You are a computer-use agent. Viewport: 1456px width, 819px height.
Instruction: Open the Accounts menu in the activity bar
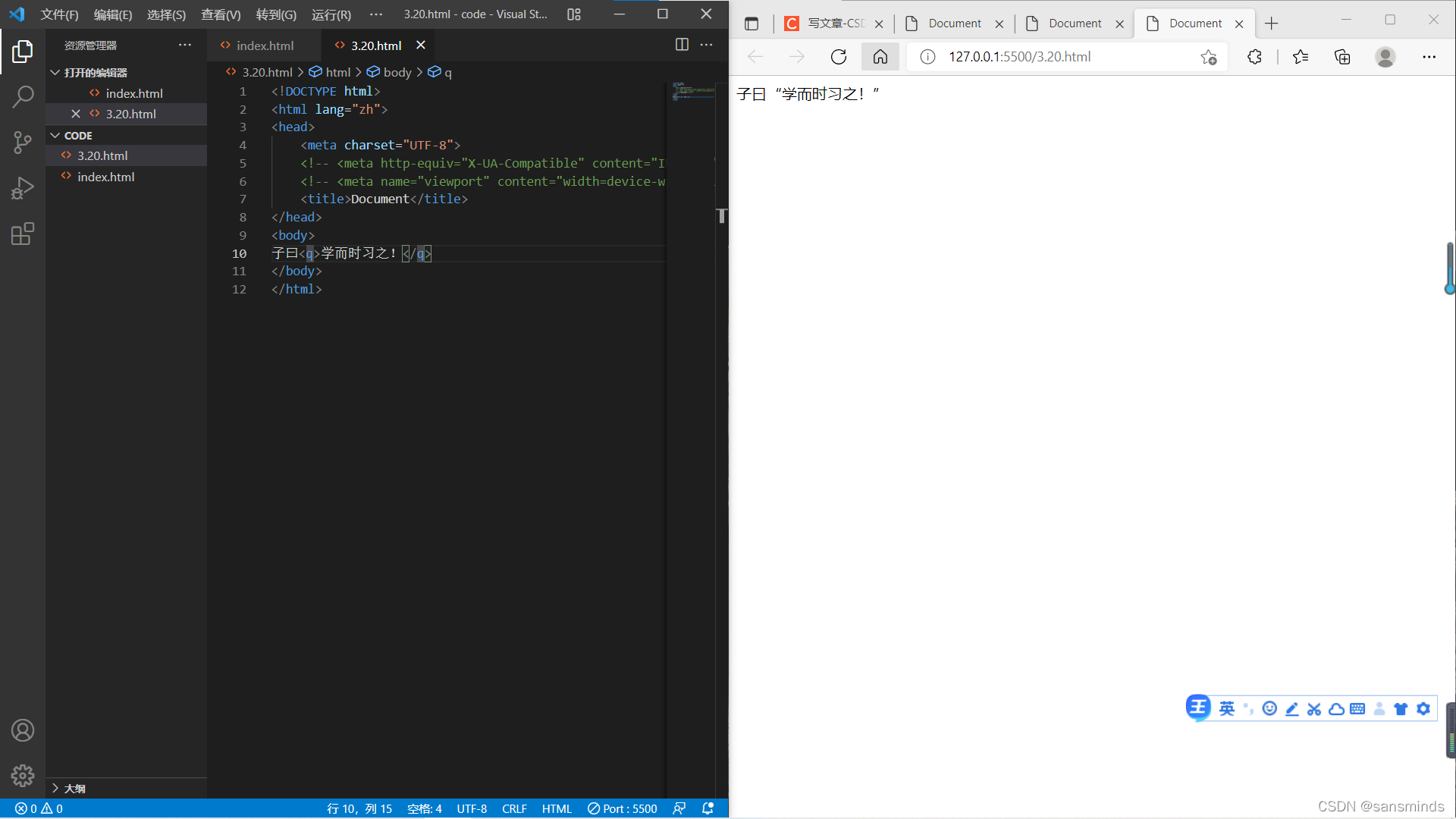pos(23,730)
